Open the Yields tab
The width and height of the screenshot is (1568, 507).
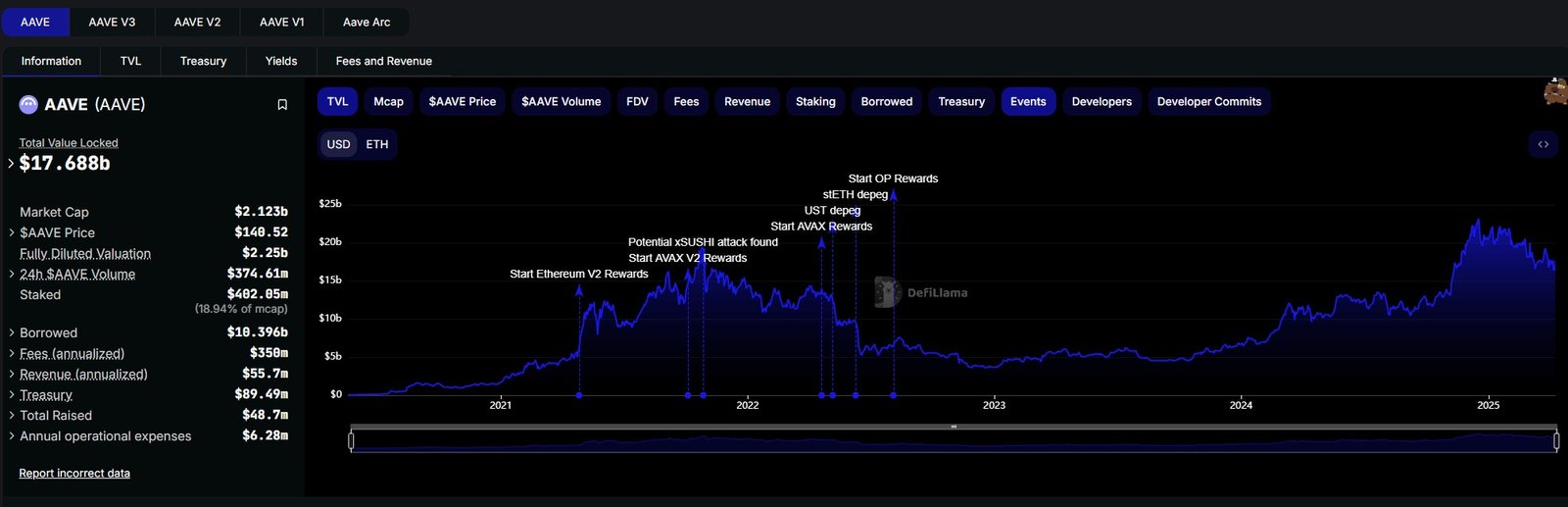coord(280,61)
